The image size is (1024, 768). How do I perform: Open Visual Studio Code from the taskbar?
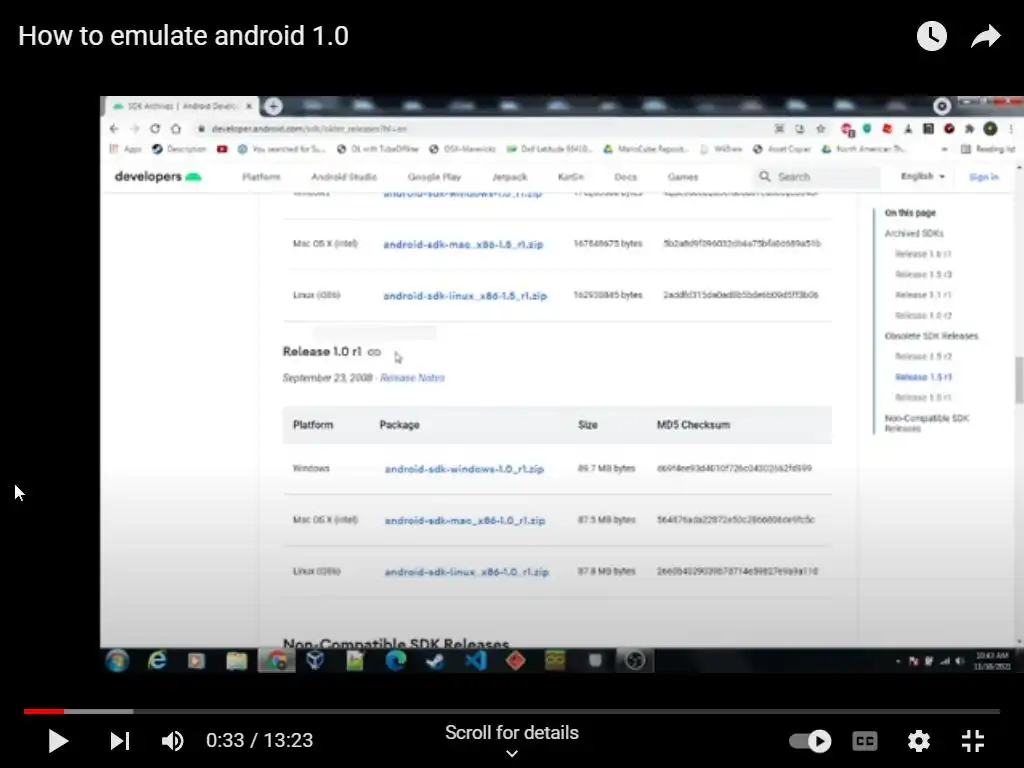pos(475,661)
